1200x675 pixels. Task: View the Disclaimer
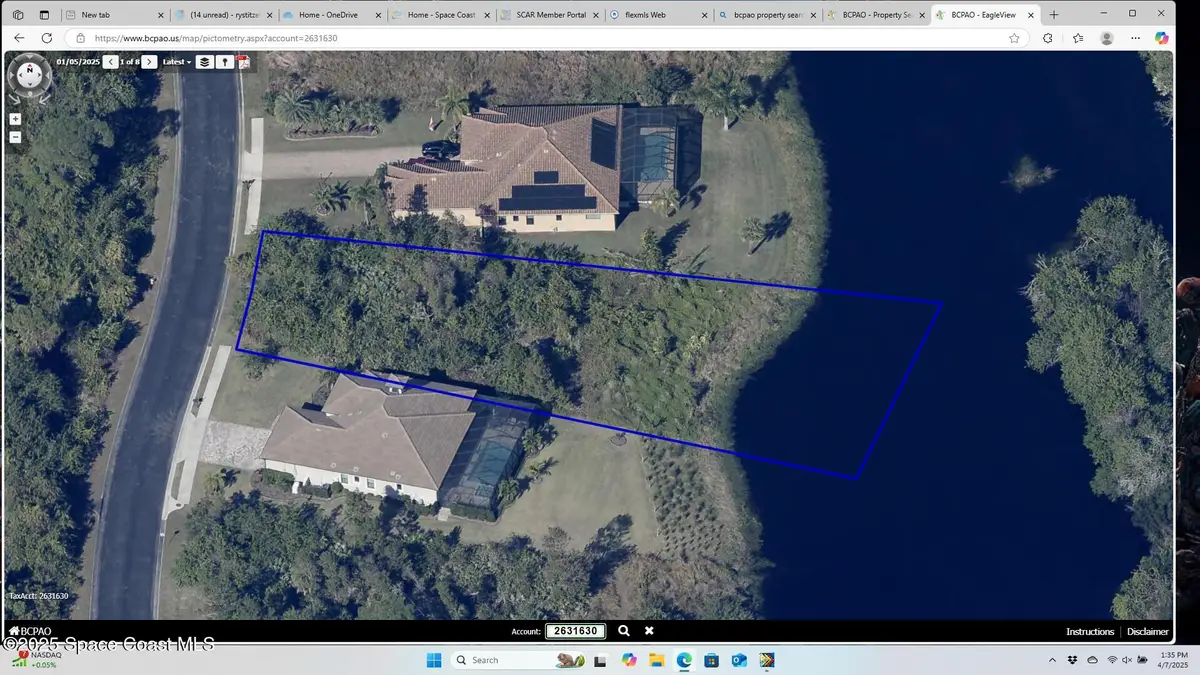coord(1147,631)
